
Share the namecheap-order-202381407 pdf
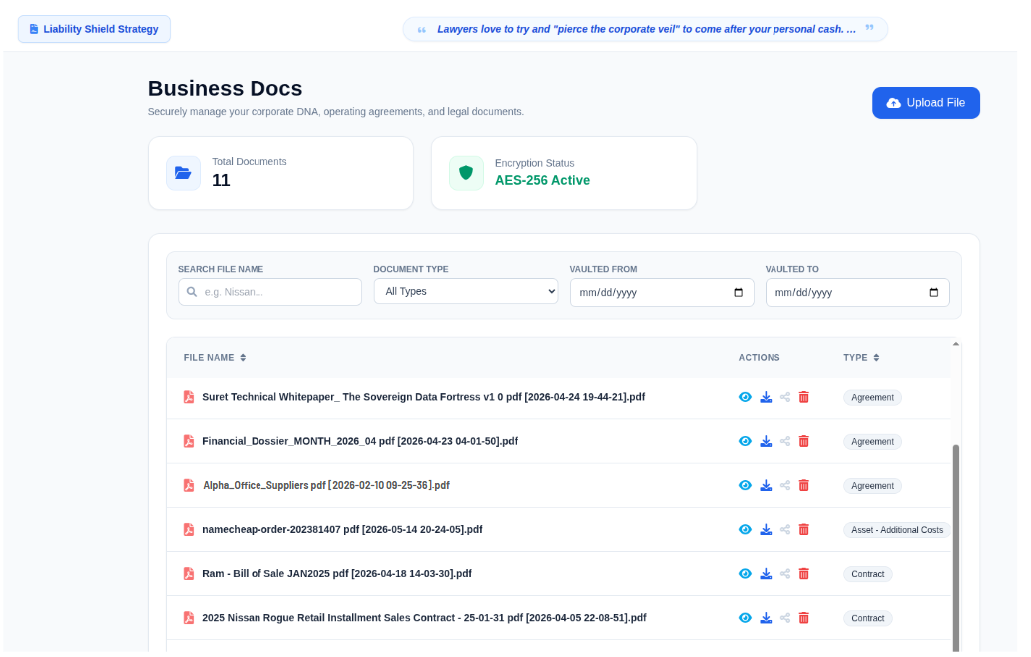point(785,529)
